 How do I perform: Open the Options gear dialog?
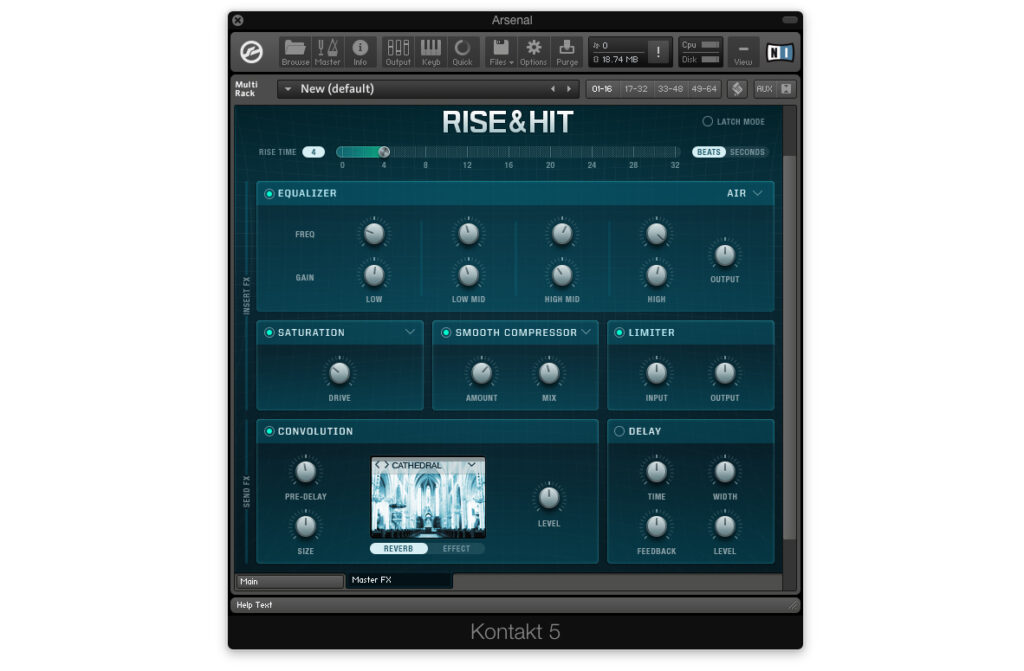tap(534, 52)
